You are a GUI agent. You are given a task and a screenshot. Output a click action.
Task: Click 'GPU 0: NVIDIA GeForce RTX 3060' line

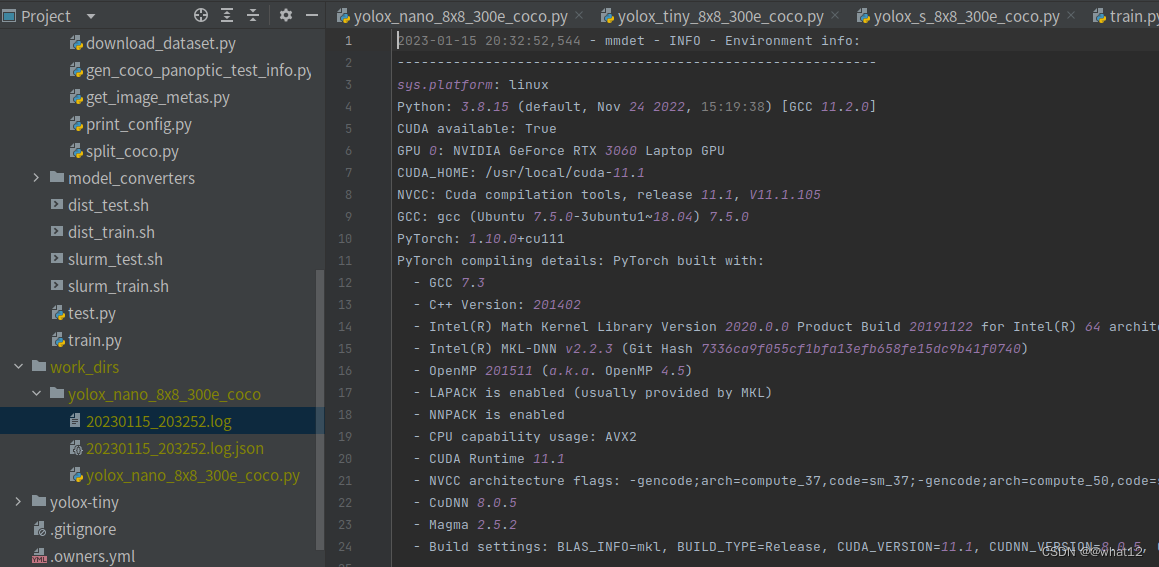click(560, 151)
